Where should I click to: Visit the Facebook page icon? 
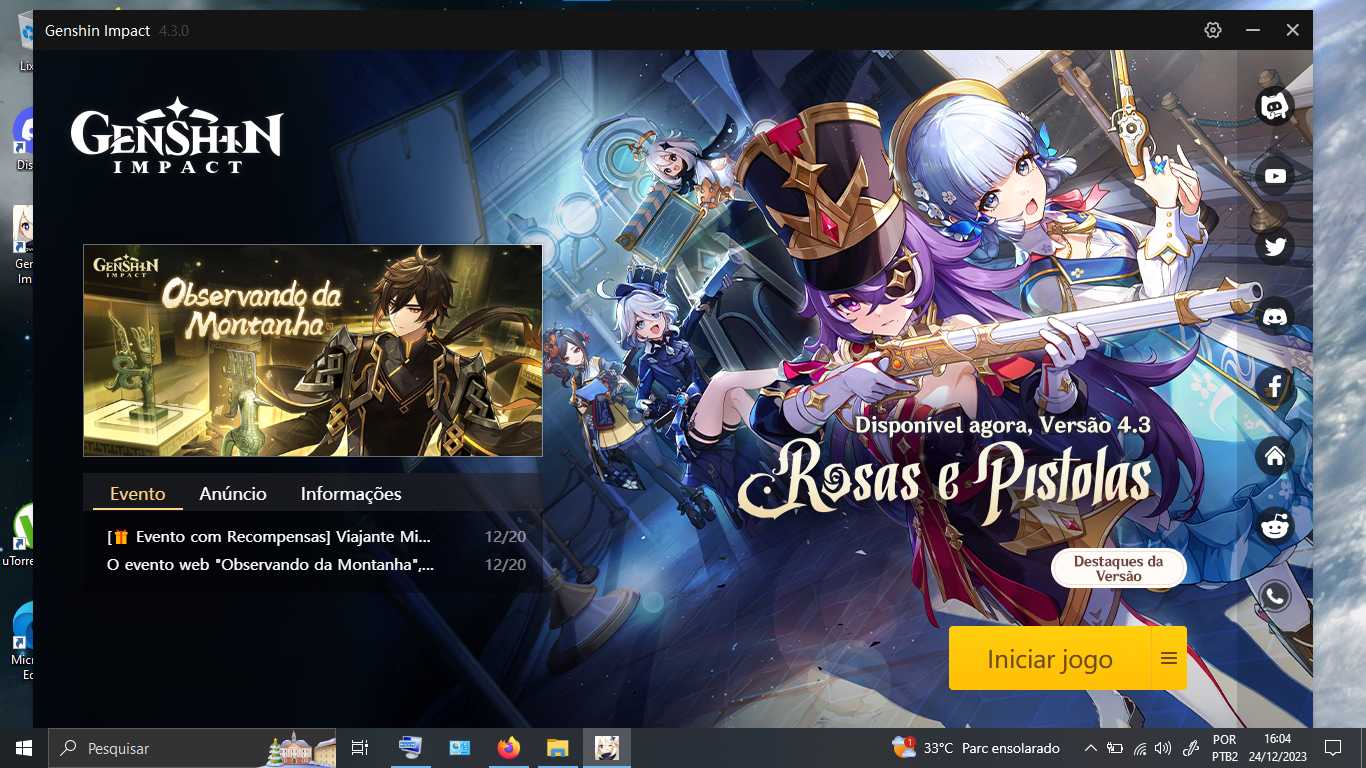tap(1275, 386)
